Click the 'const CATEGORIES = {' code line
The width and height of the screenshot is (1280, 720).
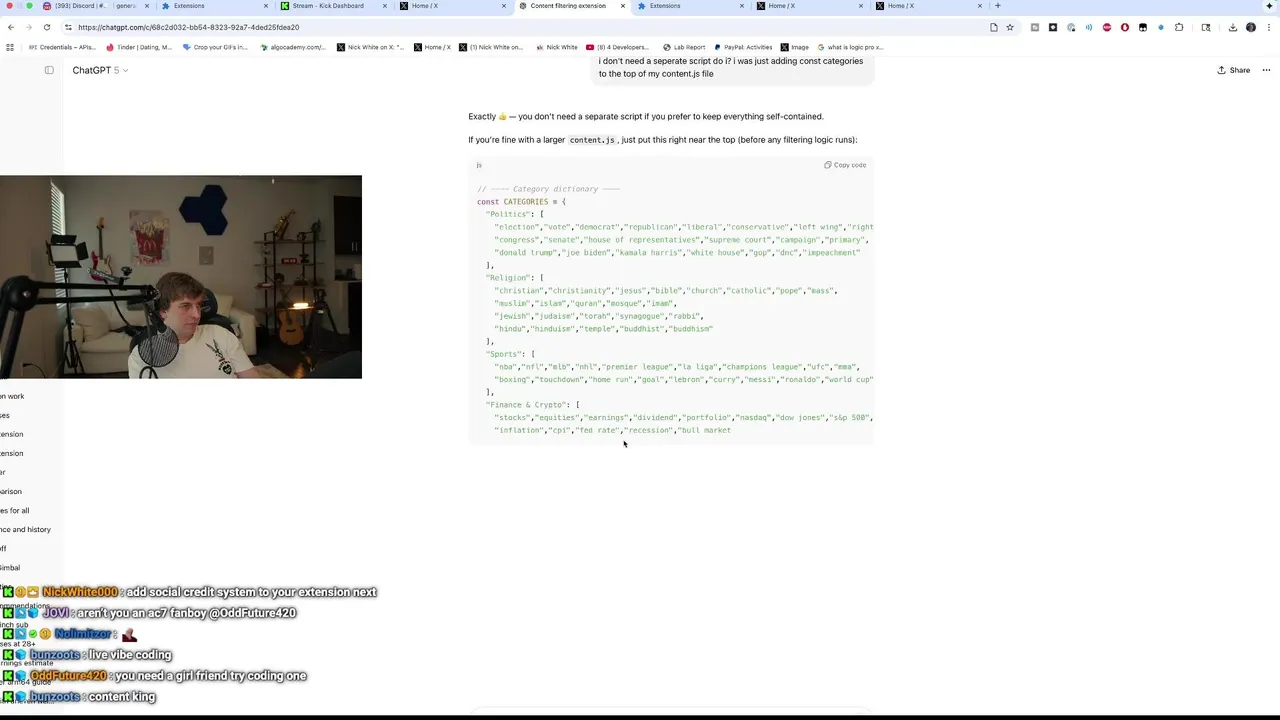coord(521,202)
